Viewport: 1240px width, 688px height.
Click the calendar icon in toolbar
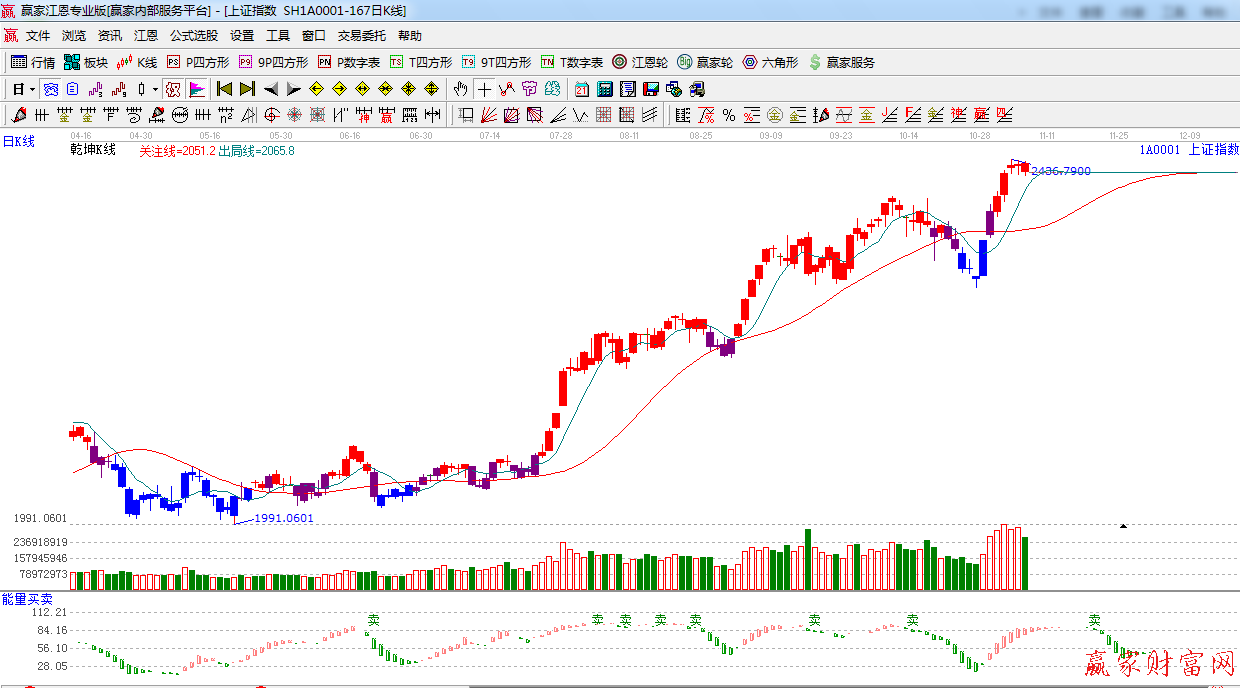(581, 89)
